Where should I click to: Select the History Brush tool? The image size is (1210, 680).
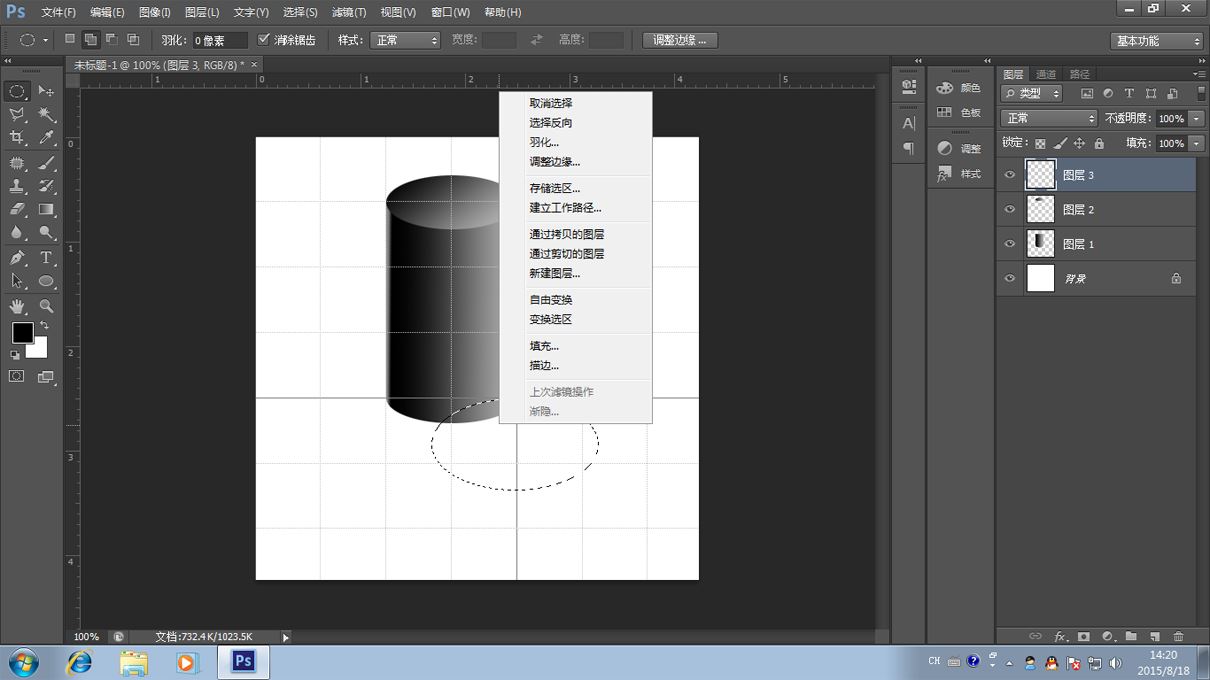click(46, 186)
